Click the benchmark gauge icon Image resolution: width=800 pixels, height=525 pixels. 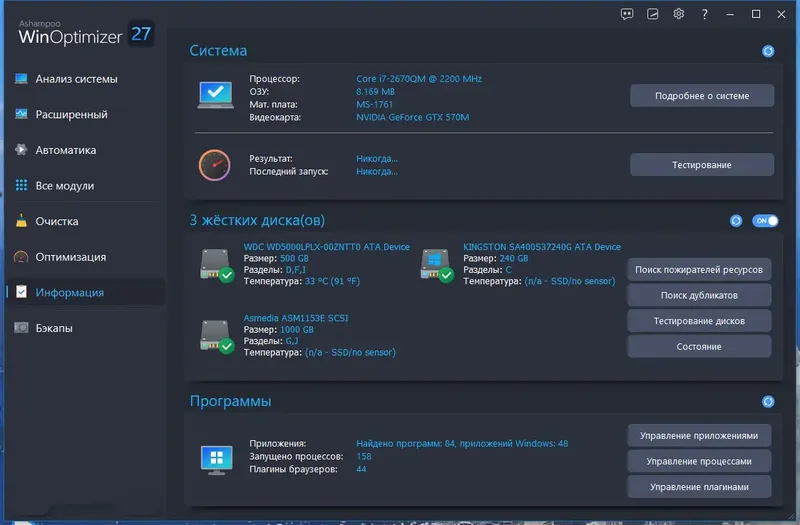tap(214, 165)
